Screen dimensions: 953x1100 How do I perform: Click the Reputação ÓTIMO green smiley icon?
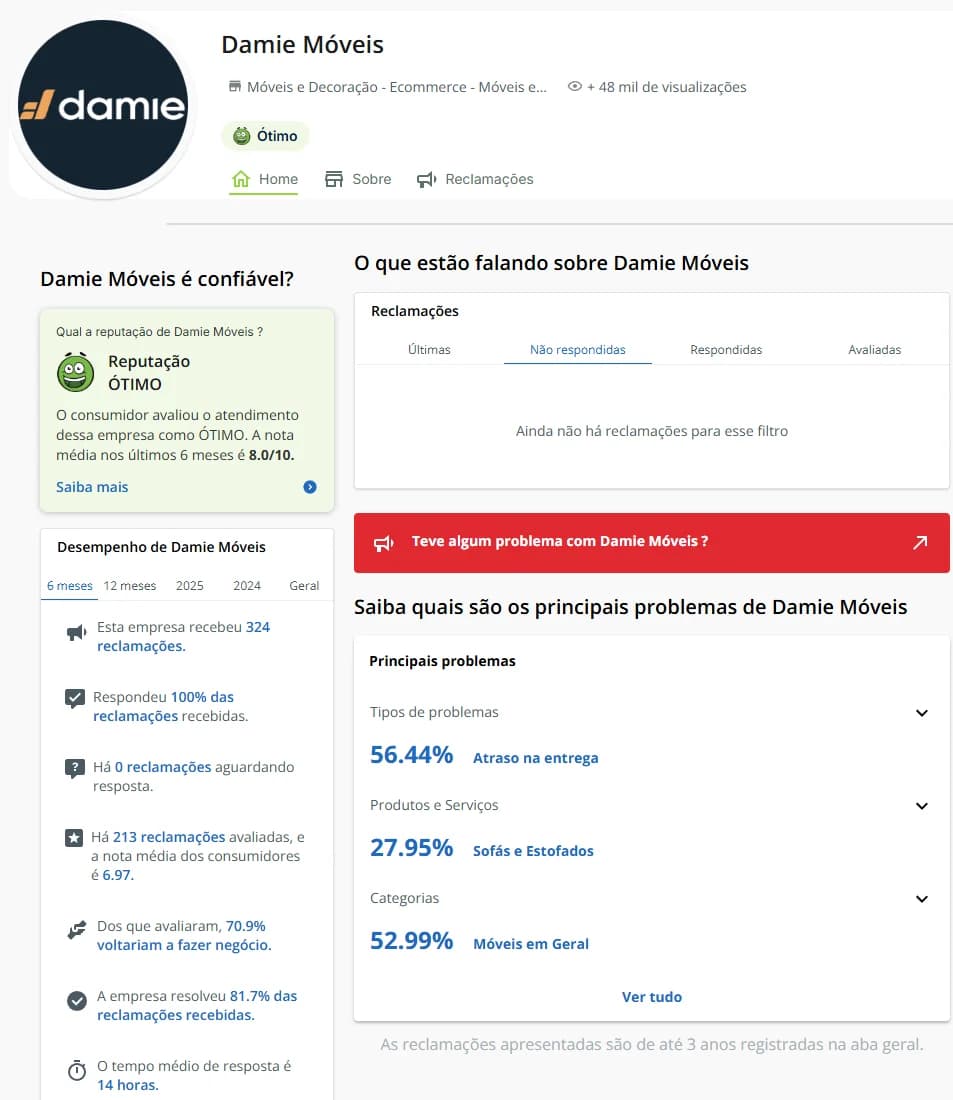coord(75,373)
